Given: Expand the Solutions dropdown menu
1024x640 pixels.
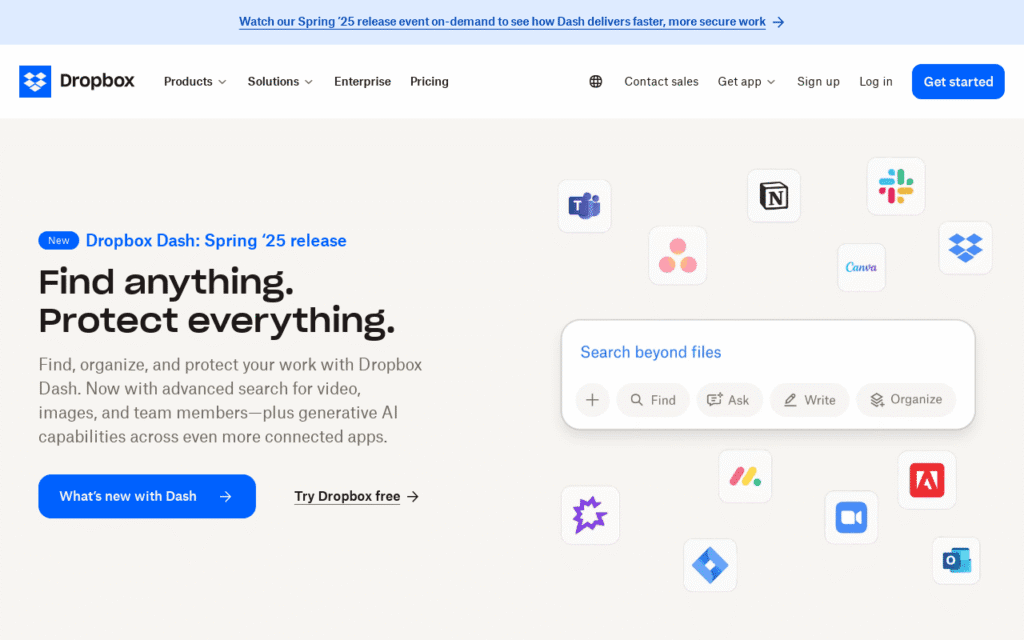Looking at the screenshot, I should point(280,82).
